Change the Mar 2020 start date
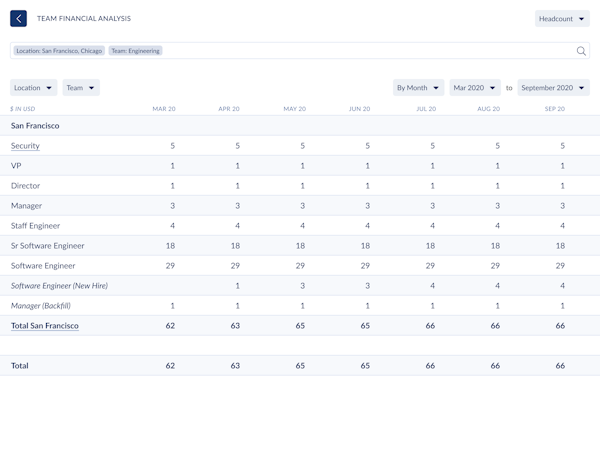The height and width of the screenshot is (450, 600). [x=474, y=88]
